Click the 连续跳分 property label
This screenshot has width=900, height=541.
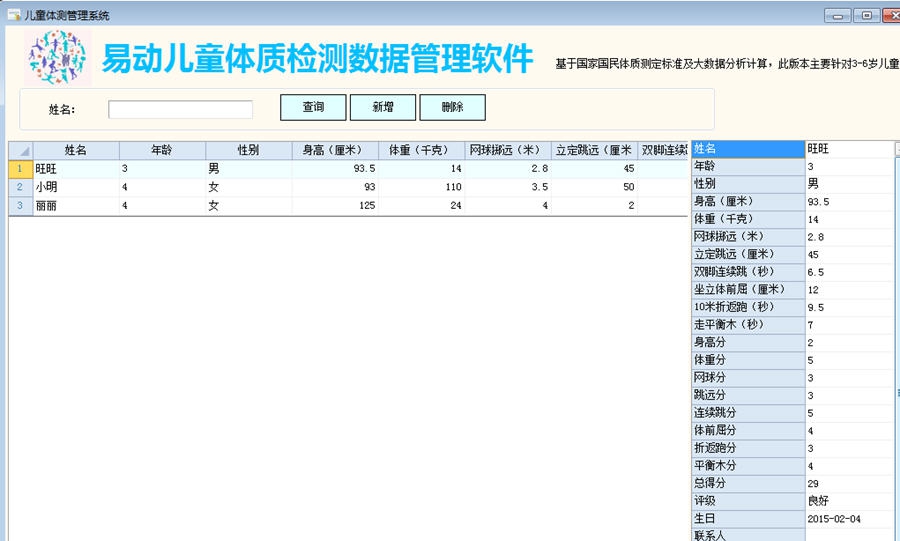tap(748, 413)
